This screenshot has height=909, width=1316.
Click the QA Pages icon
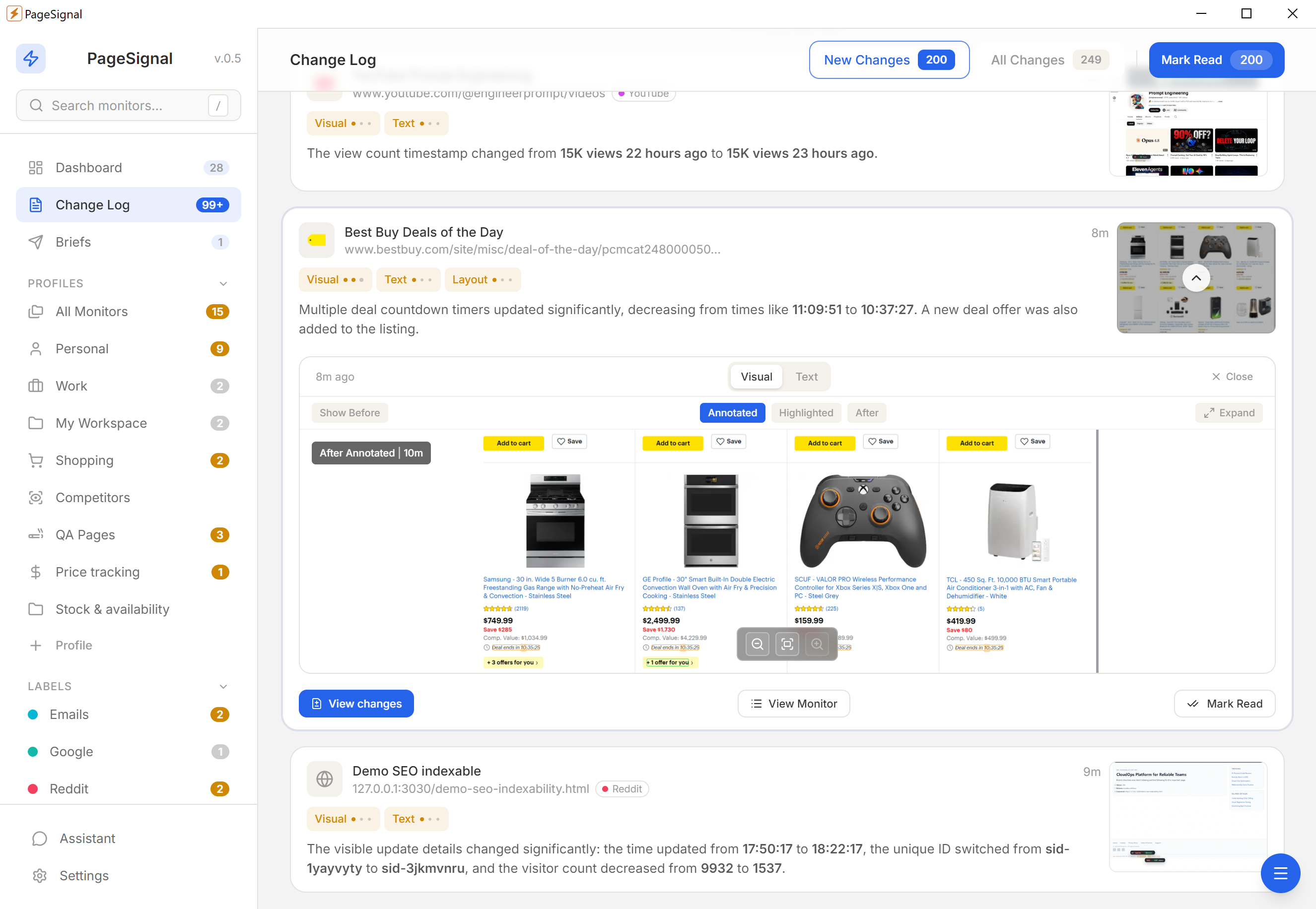36,535
